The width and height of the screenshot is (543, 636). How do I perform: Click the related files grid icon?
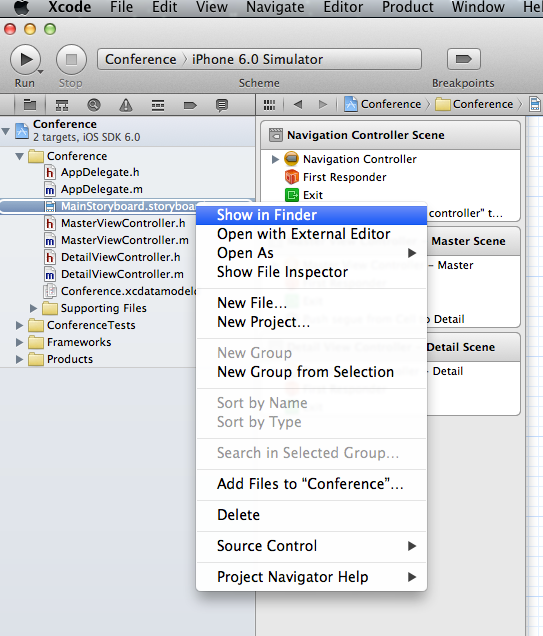[x=269, y=105]
